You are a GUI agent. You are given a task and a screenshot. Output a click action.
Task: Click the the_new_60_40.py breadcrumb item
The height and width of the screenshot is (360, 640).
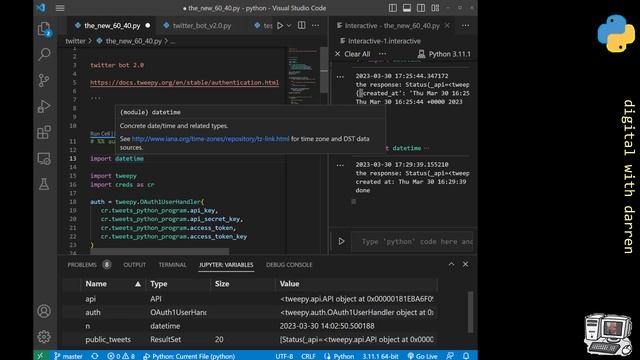pos(129,41)
